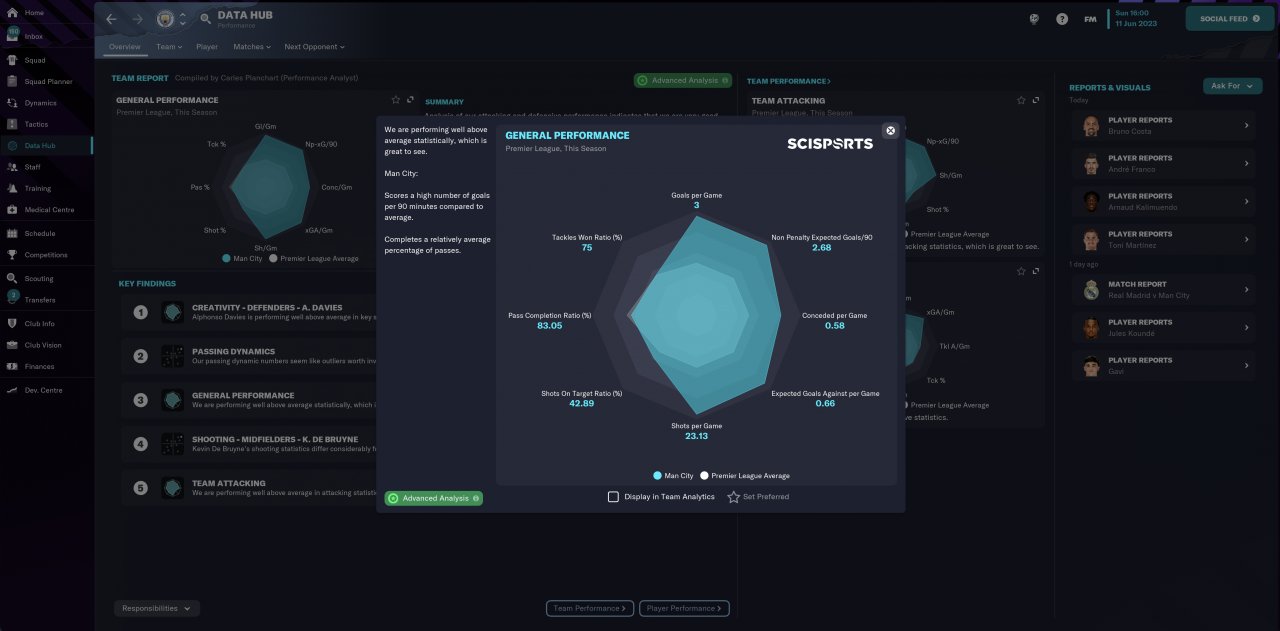Close the General Performance popup
The width and height of the screenshot is (1280, 631).
890,130
